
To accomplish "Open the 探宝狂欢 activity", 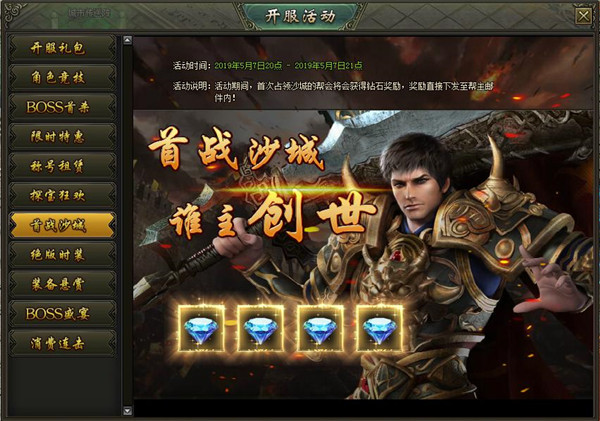I will pos(62,196).
